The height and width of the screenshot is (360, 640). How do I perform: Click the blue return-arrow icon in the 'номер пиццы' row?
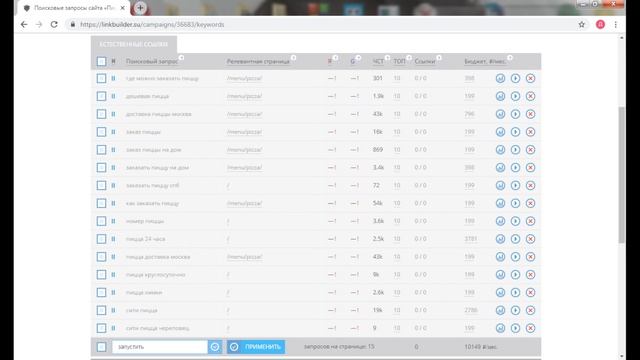tap(500, 221)
